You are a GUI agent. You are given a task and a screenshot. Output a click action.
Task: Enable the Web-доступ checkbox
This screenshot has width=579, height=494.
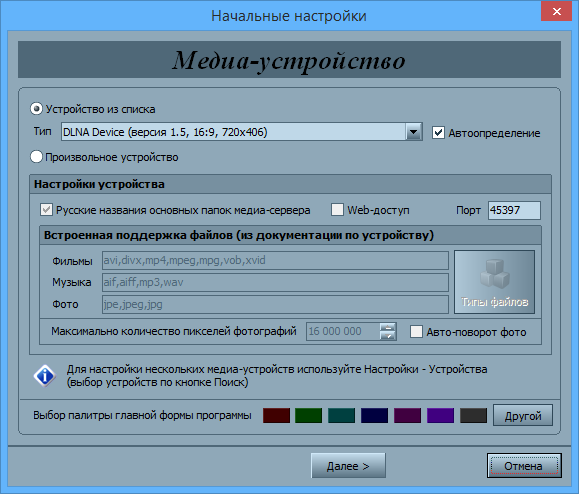pos(337,210)
